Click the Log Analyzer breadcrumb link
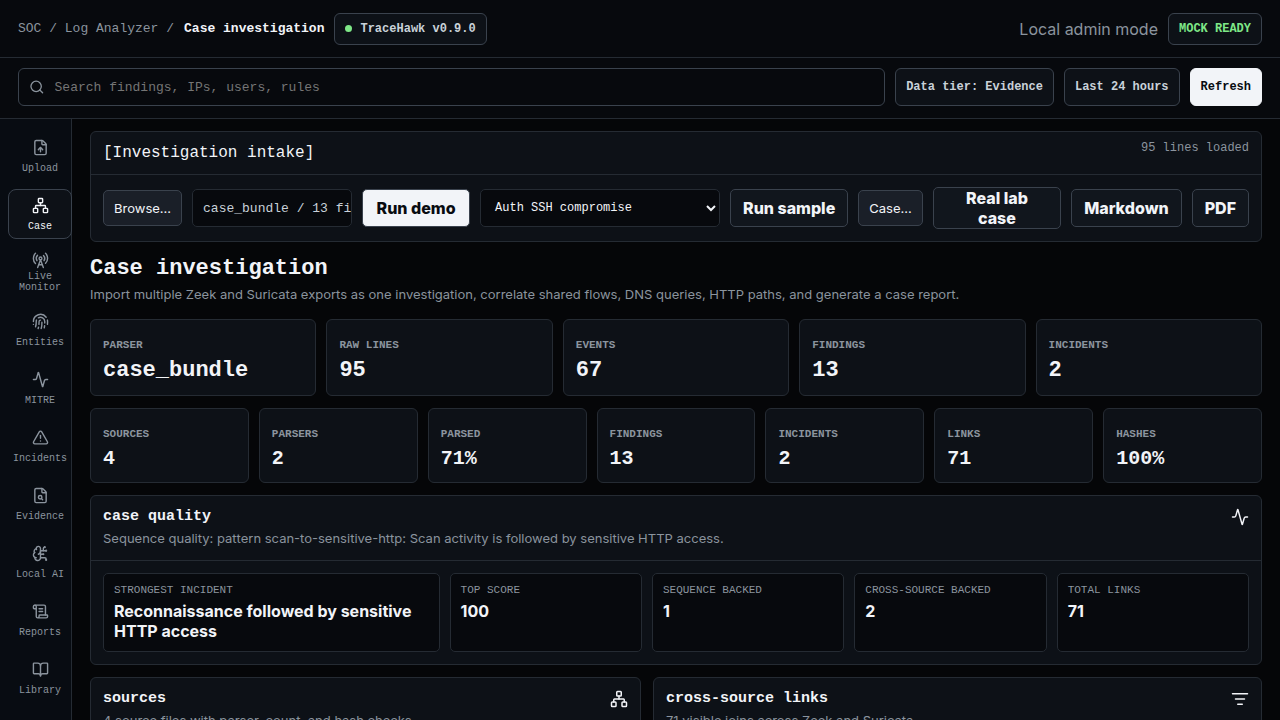1280x720 pixels. [111, 28]
